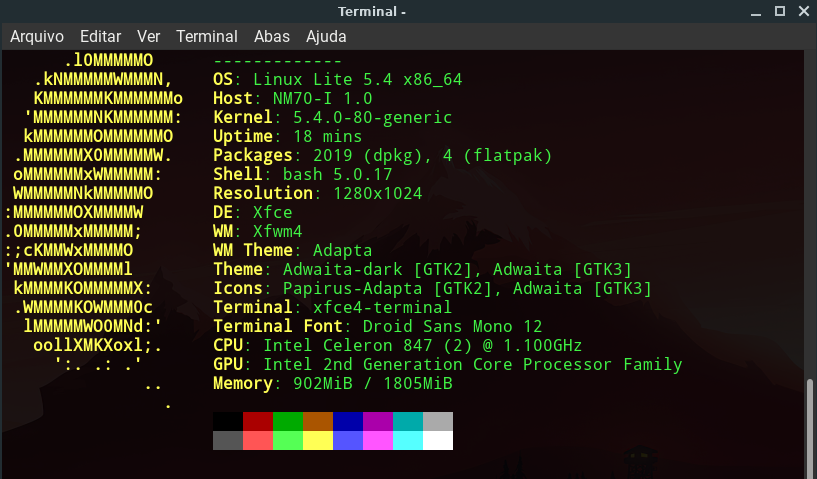Viewport: 817px width, 479px height.
Task: Open the Editar menu
Action: point(100,36)
